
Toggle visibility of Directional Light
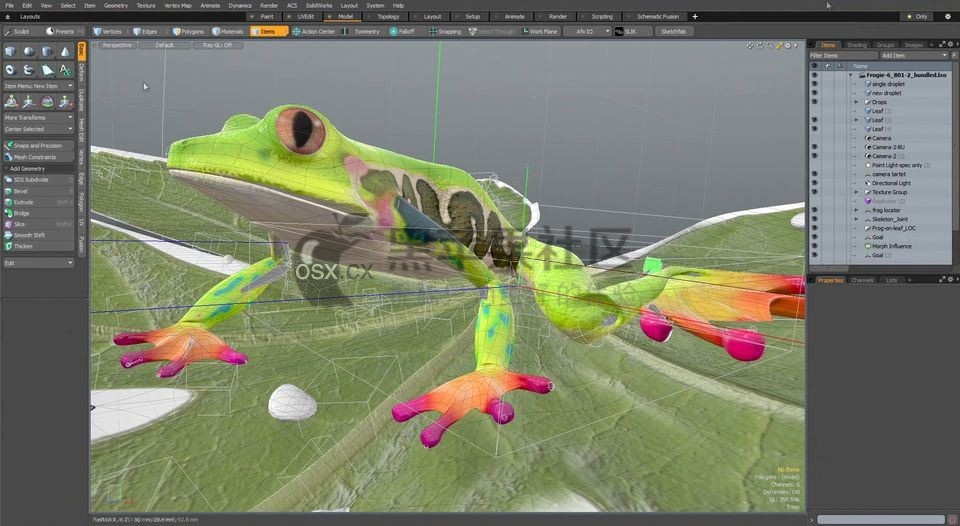(814, 183)
